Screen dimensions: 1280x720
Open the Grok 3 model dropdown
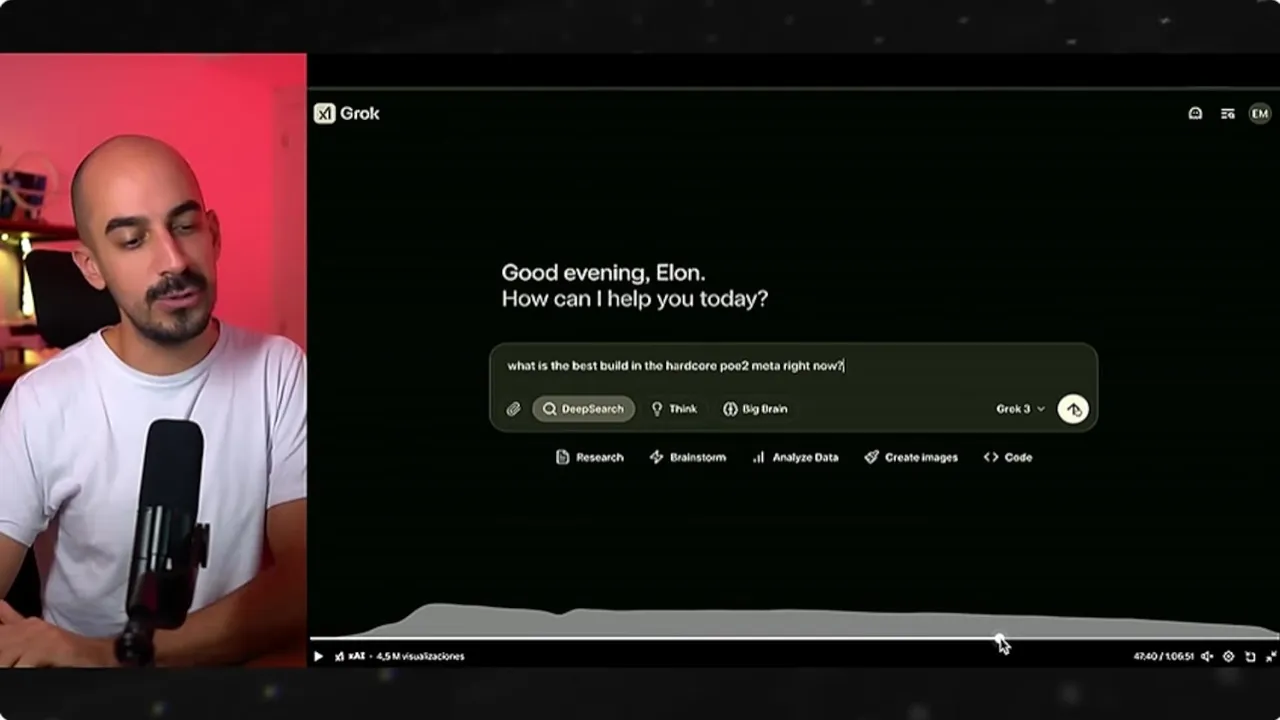point(1020,409)
